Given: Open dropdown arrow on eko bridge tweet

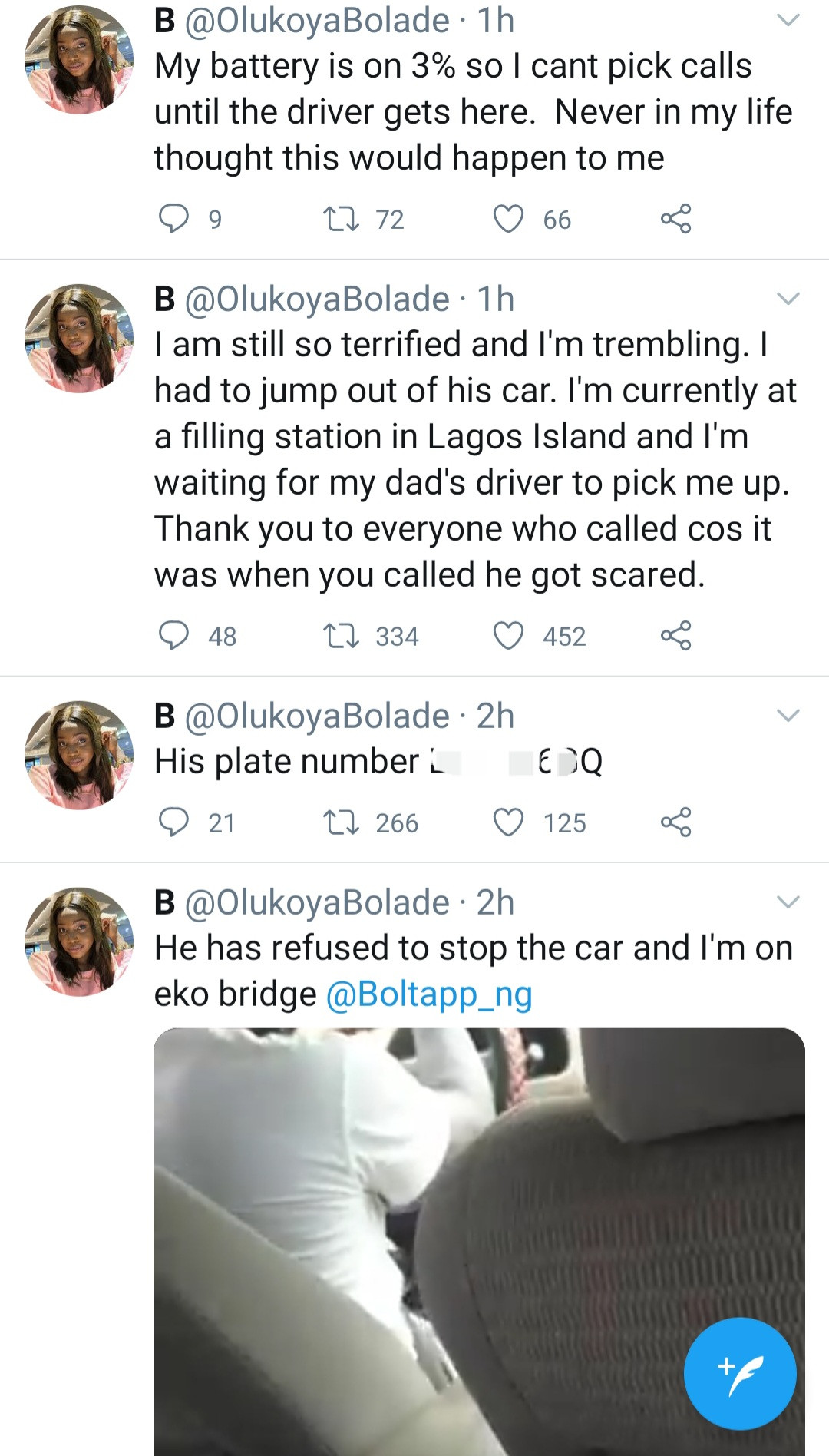Looking at the screenshot, I should tap(788, 902).
